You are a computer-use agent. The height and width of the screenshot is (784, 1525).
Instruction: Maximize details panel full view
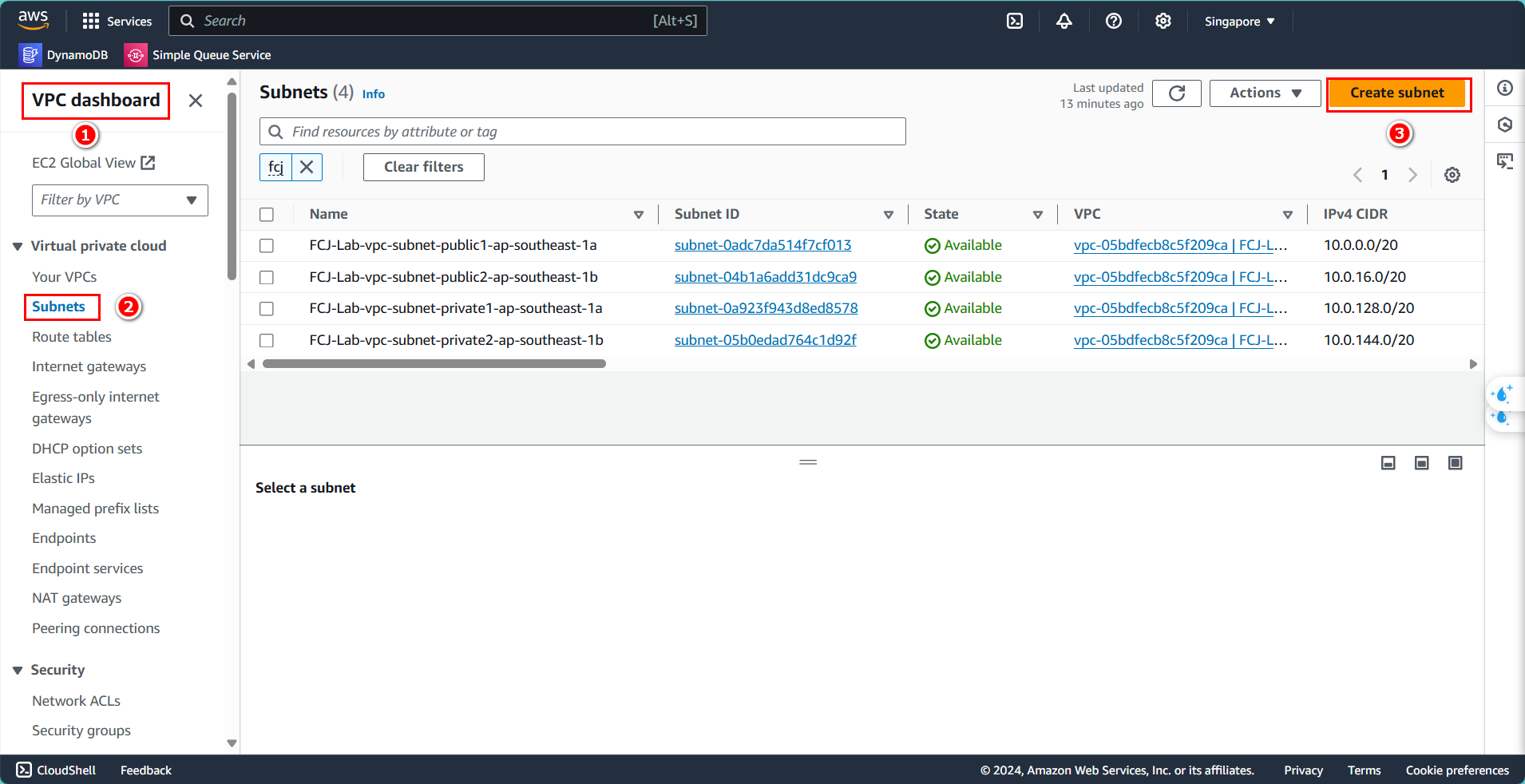pos(1456,463)
